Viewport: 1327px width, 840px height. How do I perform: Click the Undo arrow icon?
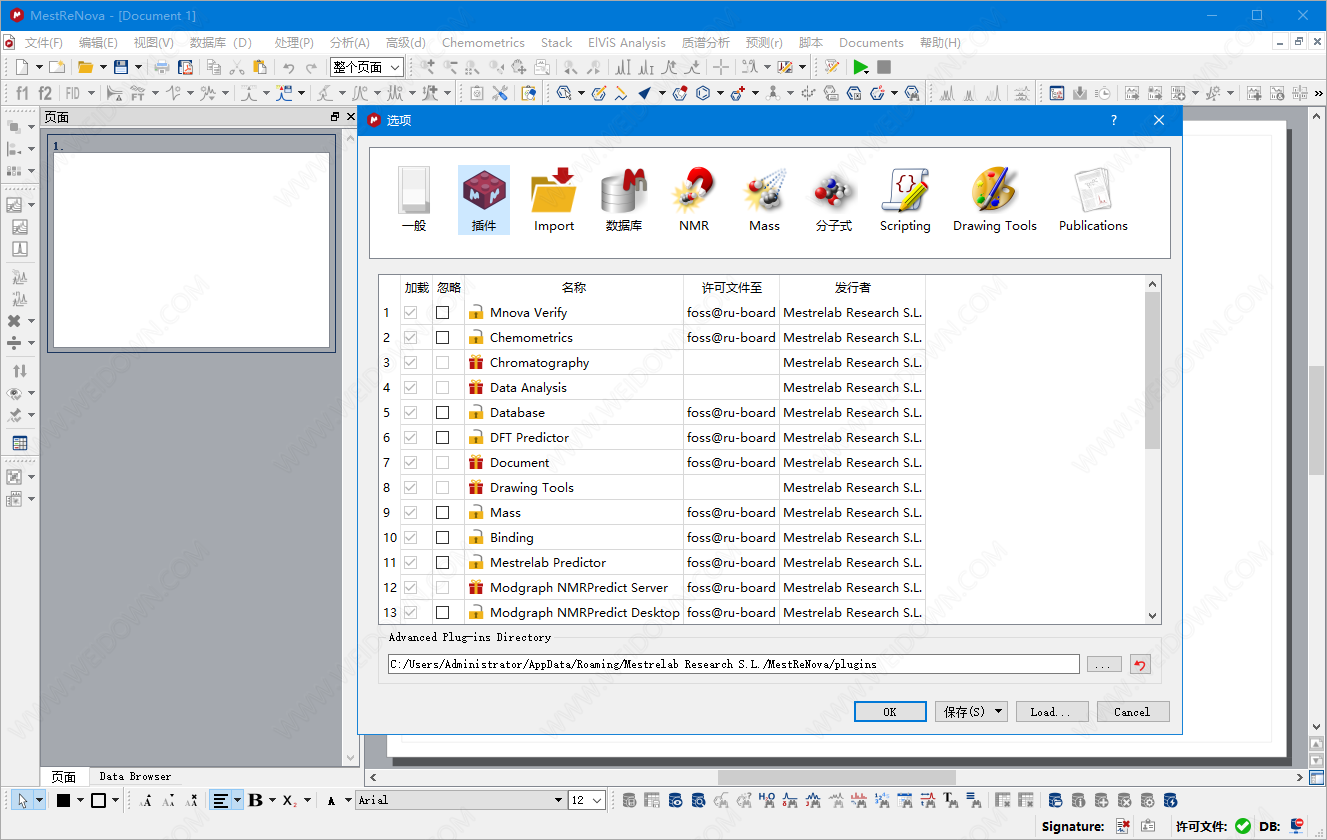(x=288, y=67)
